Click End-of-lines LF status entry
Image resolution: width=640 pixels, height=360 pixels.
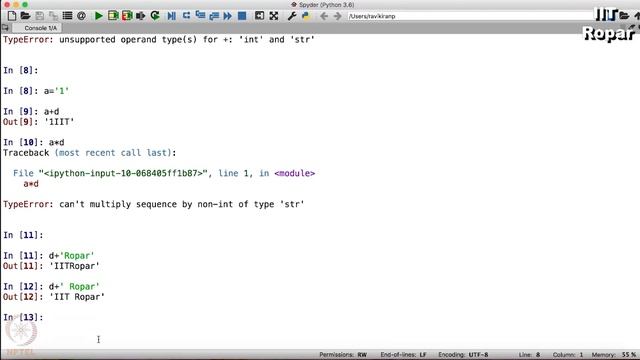[403, 355]
